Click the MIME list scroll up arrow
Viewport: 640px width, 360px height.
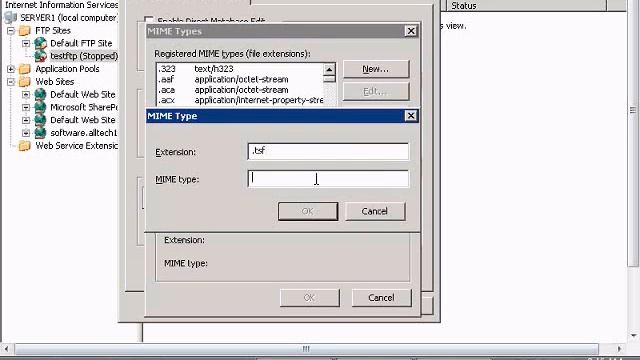tap(329, 69)
